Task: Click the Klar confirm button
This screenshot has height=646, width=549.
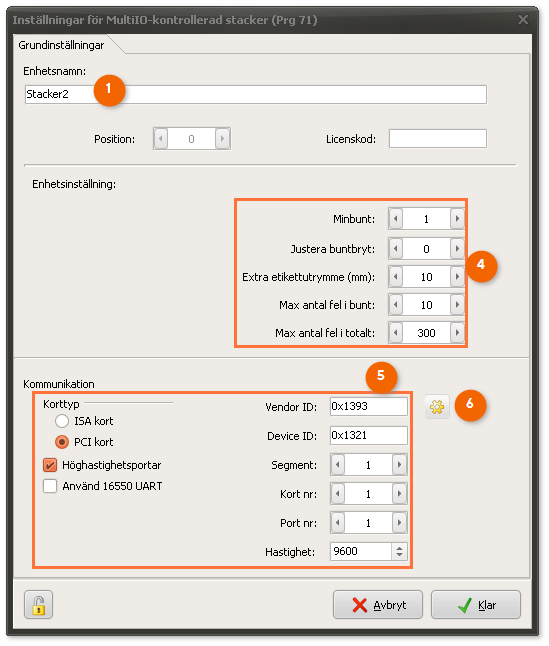Action: 476,604
